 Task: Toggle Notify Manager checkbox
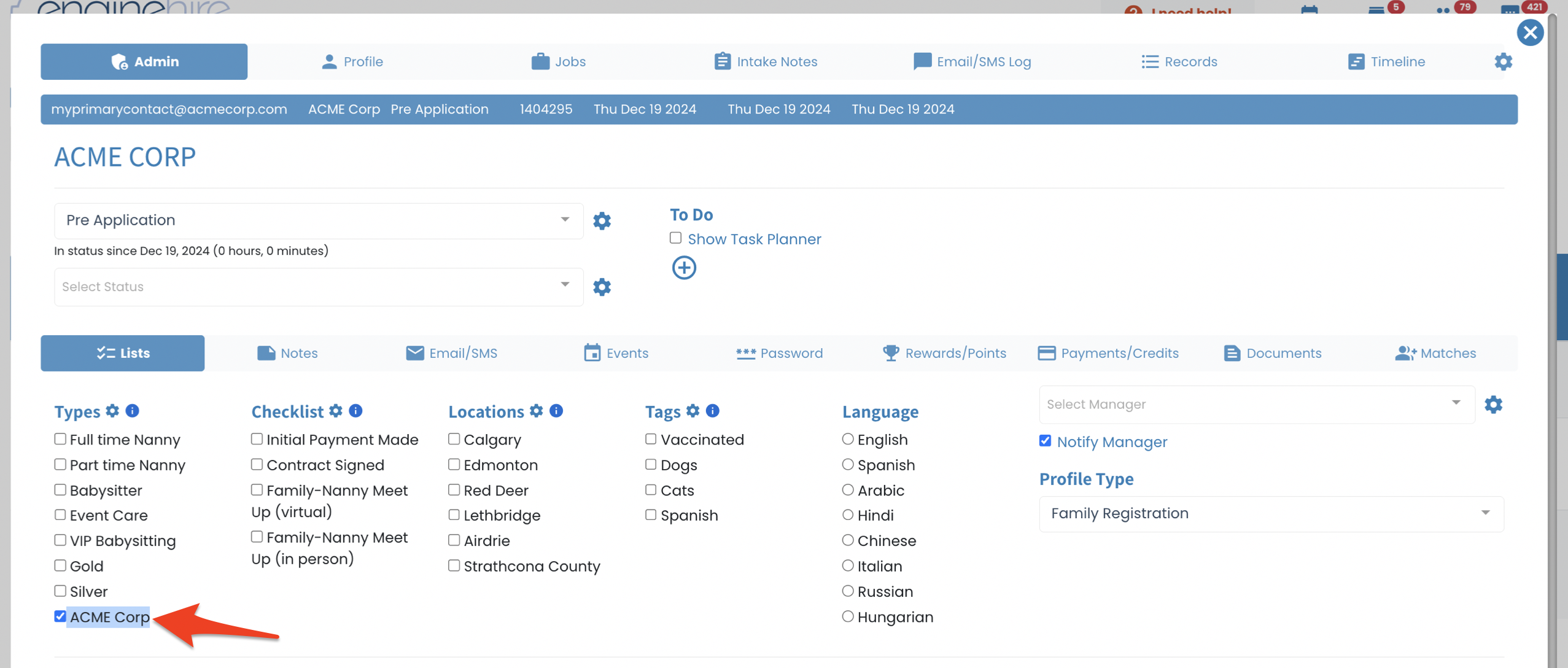point(1045,441)
